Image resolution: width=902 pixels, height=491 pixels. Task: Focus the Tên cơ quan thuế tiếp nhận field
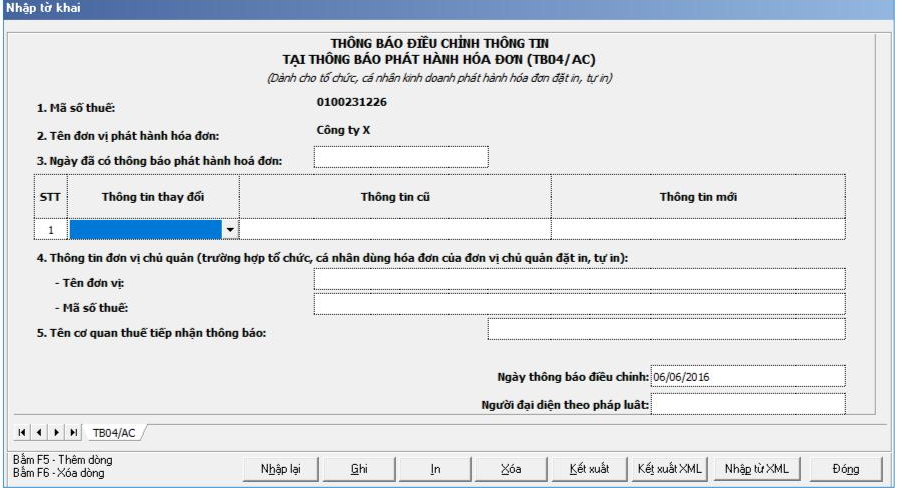click(x=667, y=329)
